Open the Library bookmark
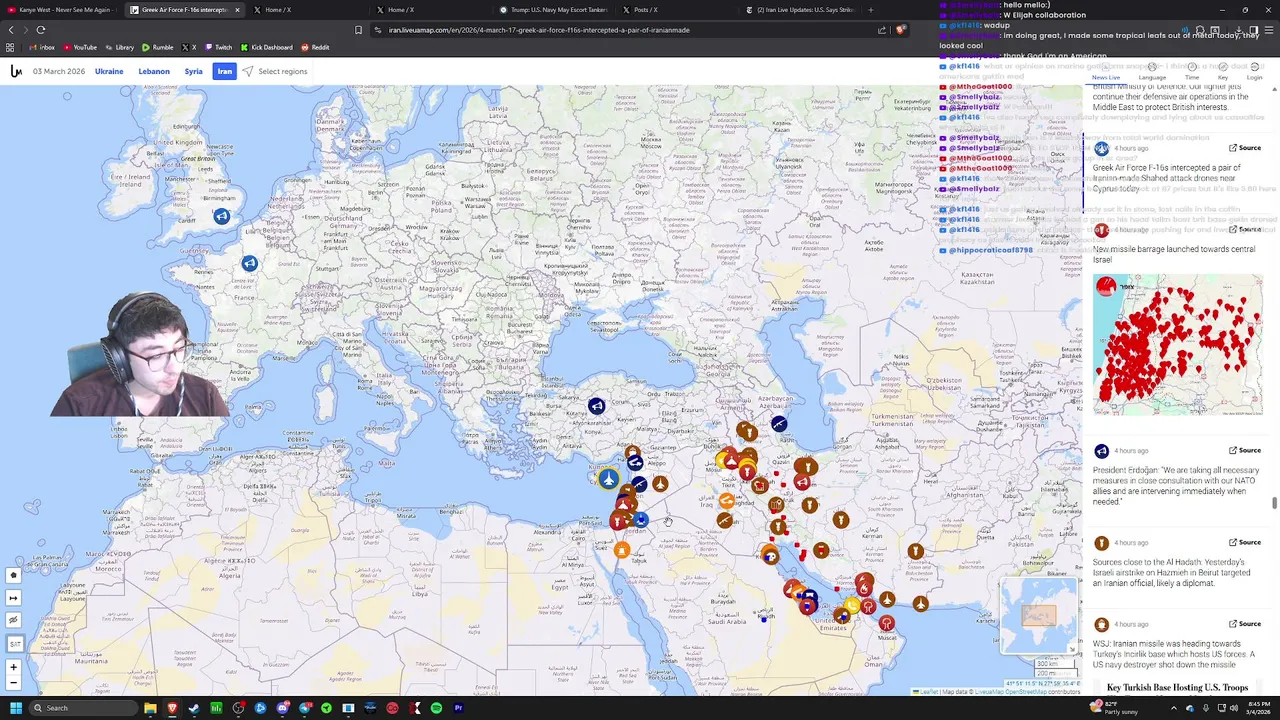The width and height of the screenshot is (1280, 720). click(119, 47)
